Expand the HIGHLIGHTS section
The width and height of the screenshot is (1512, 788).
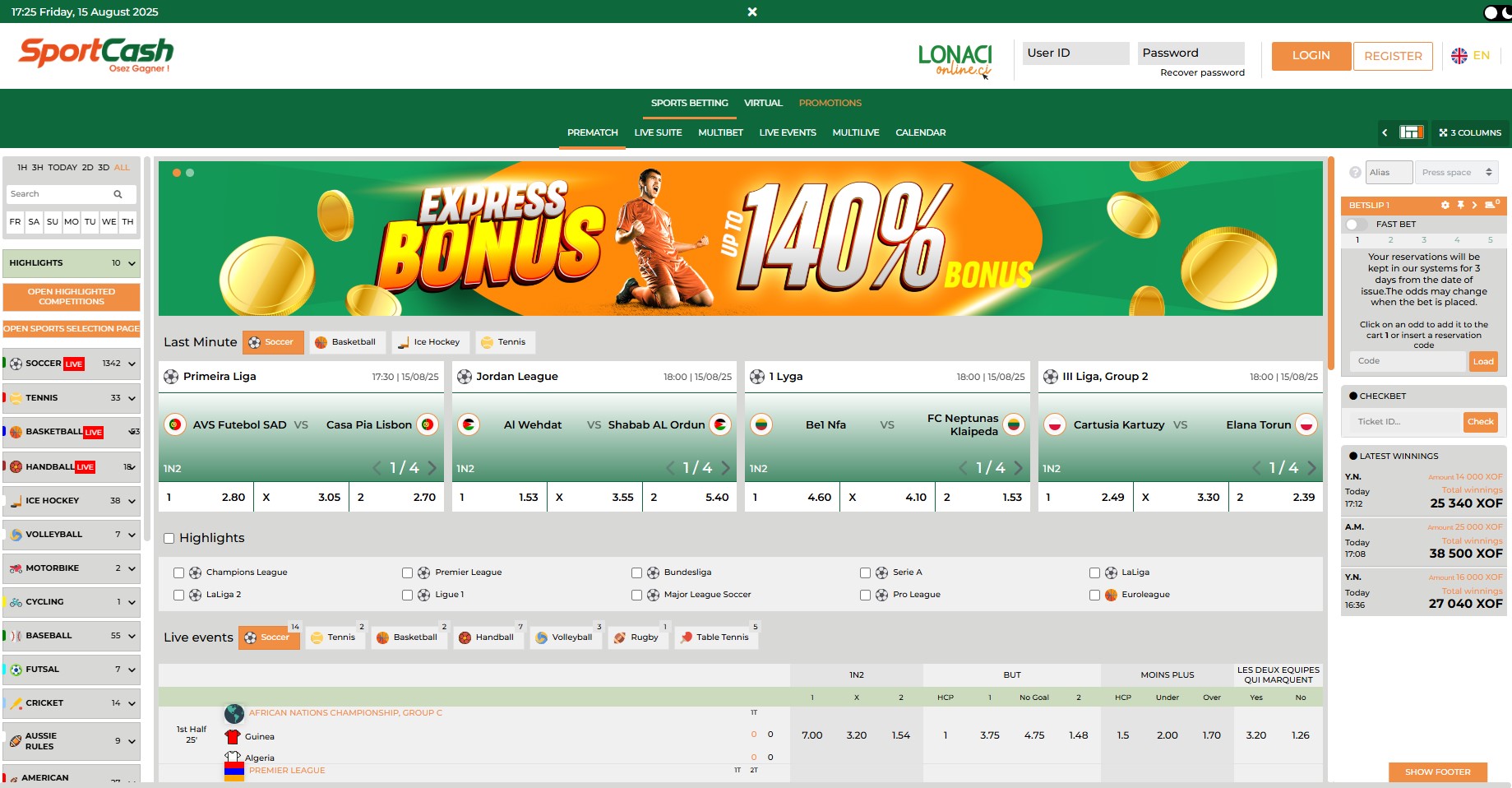[132, 263]
